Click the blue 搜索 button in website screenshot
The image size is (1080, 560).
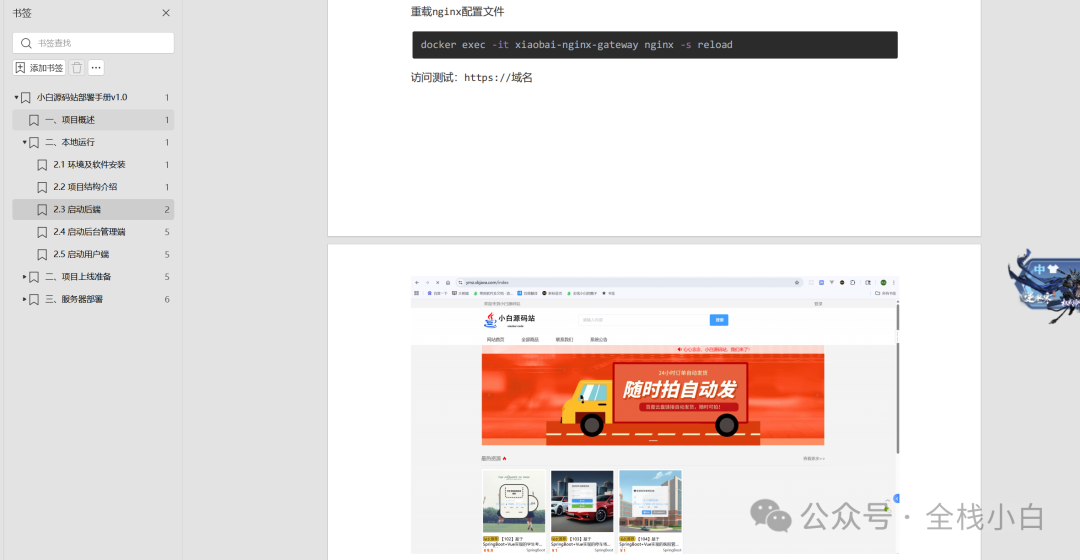click(x=719, y=320)
